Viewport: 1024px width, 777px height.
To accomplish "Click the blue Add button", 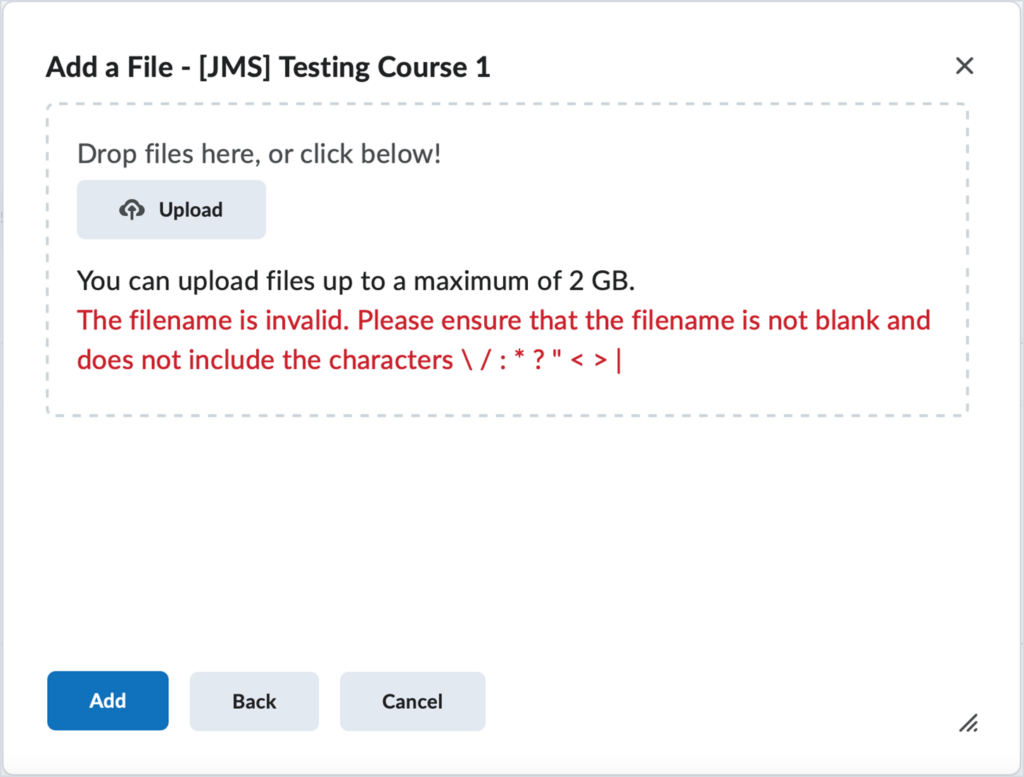I will pyautogui.click(x=108, y=701).
